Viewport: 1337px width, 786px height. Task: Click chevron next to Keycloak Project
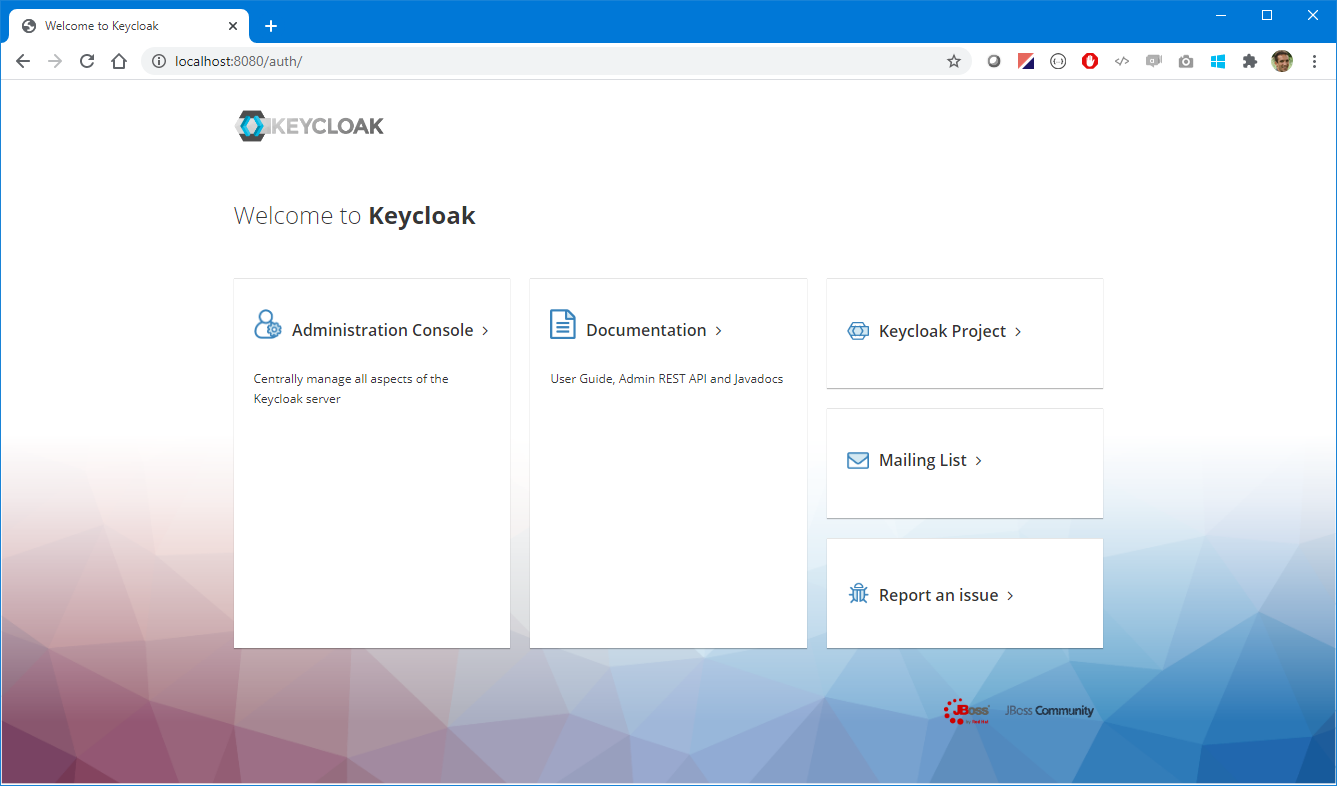click(1018, 332)
